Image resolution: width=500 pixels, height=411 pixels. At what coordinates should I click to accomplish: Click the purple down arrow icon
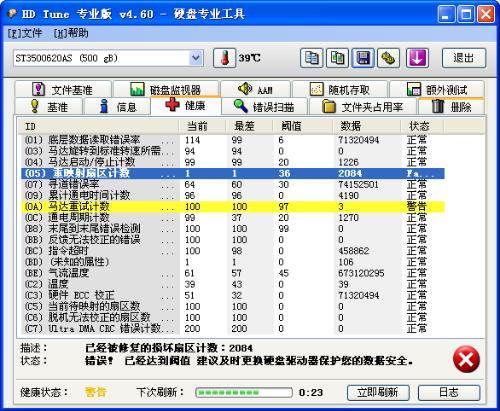click(417, 58)
